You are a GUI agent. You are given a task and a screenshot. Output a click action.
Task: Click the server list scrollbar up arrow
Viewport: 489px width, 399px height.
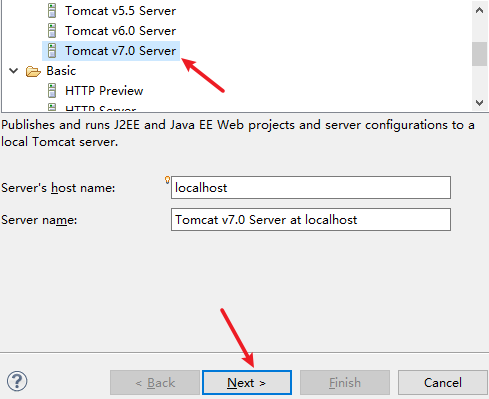479,10
